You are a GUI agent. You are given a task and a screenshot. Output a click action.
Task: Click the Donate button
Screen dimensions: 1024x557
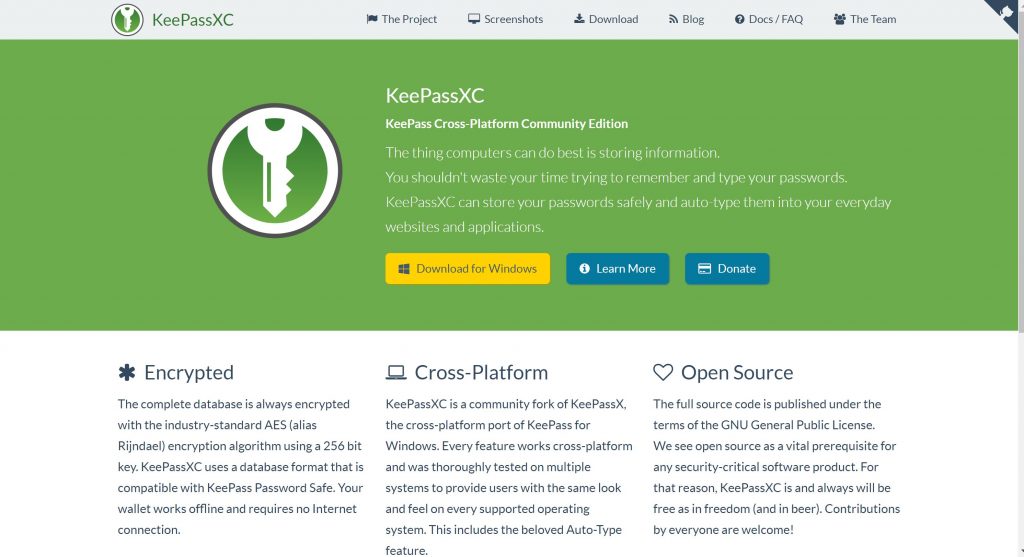tap(727, 268)
